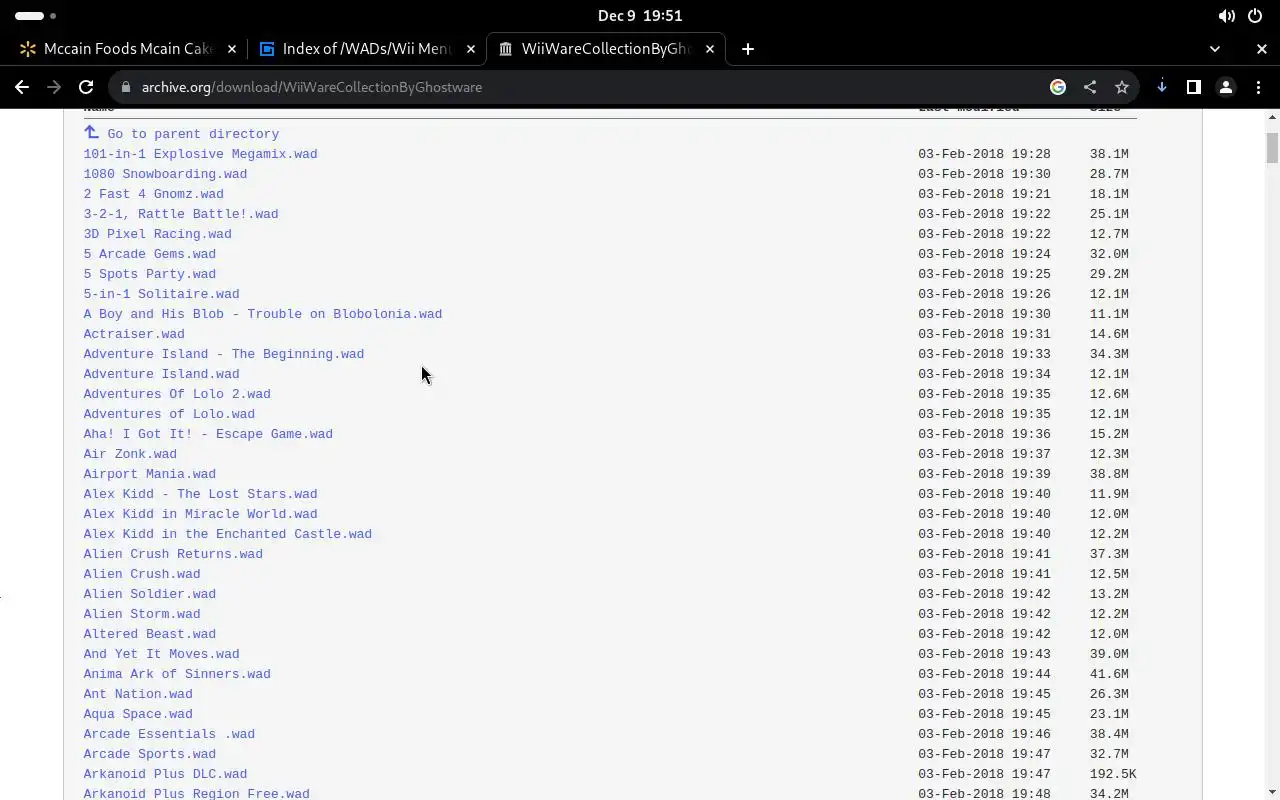Click the parent directory up-arrow icon

coord(91,132)
